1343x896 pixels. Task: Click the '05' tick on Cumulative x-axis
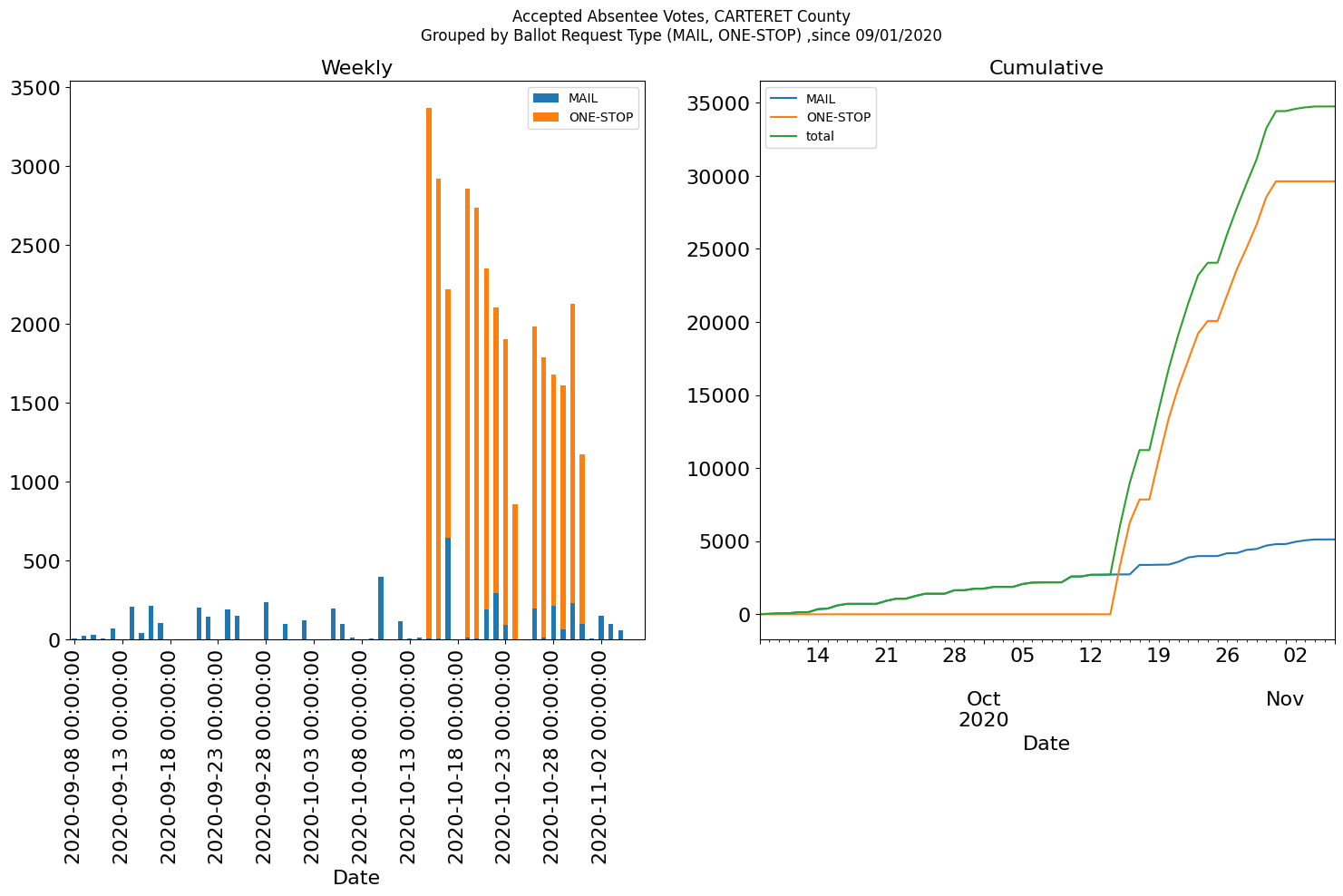(x=1022, y=656)
